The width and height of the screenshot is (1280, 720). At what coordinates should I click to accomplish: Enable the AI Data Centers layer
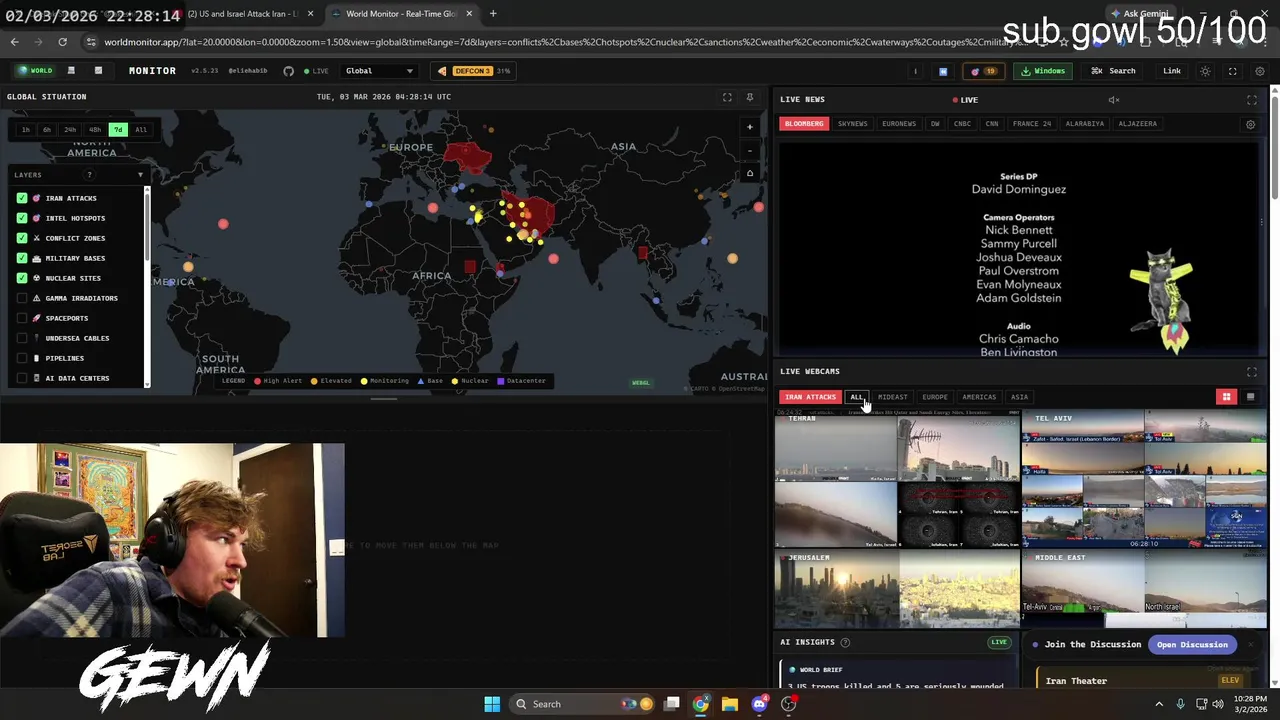[22, 378]
